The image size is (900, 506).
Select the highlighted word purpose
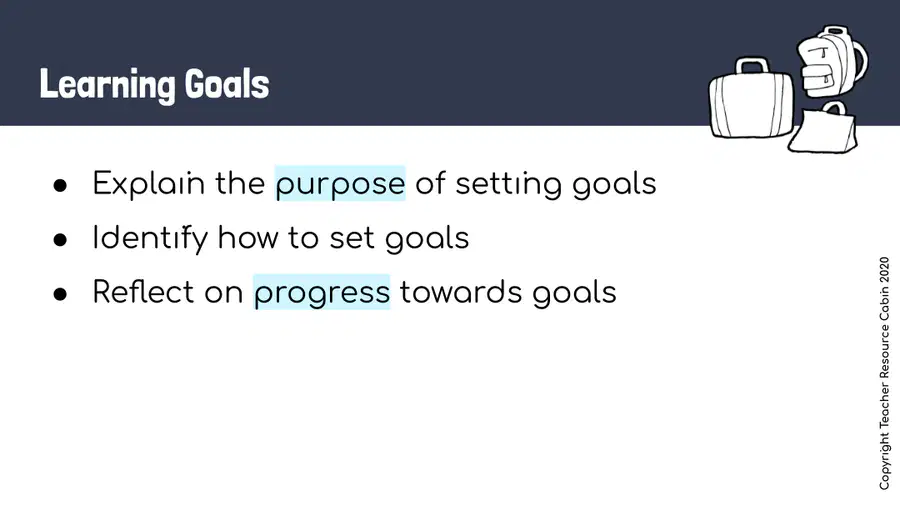(x=340, y=184)
